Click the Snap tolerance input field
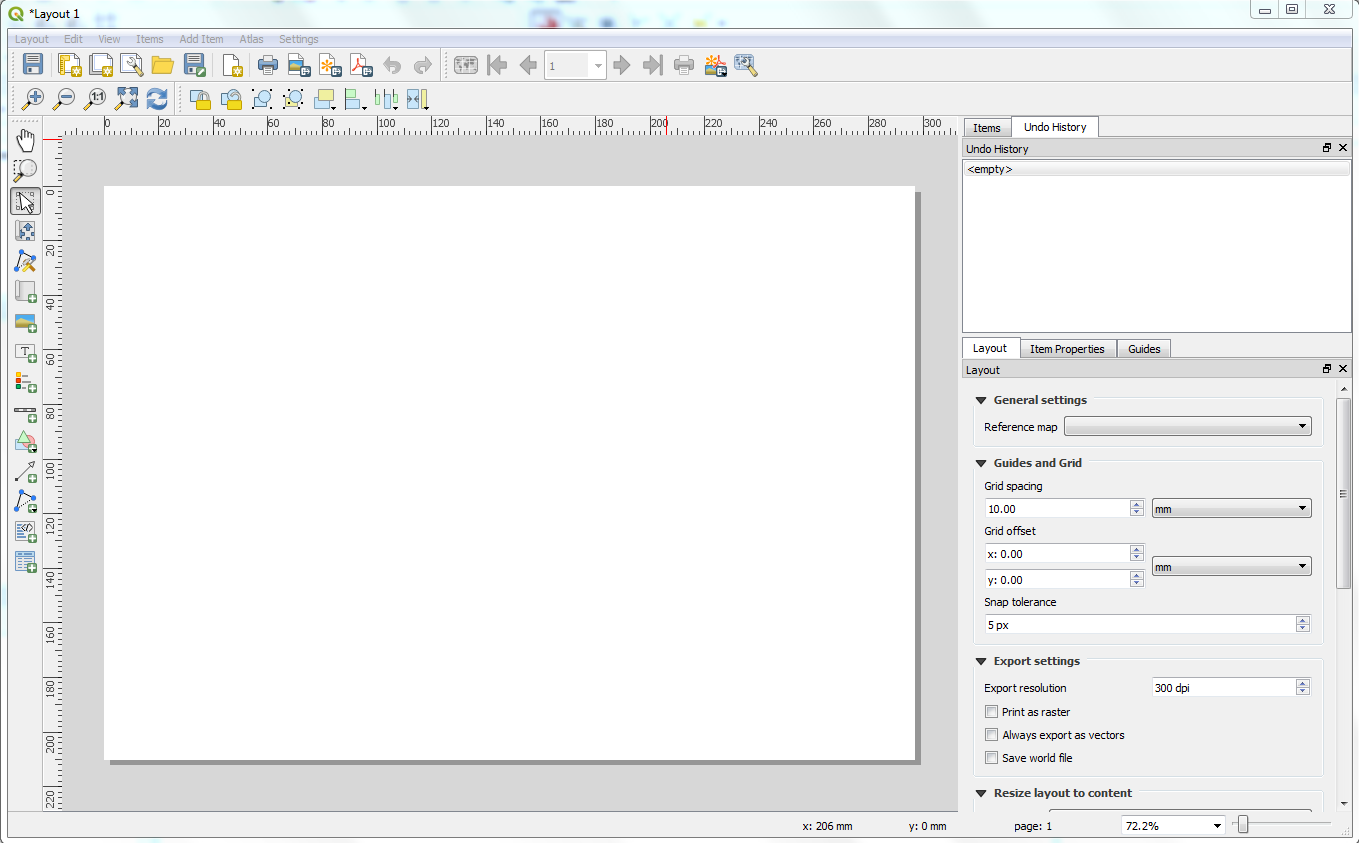 (1139, 625)
